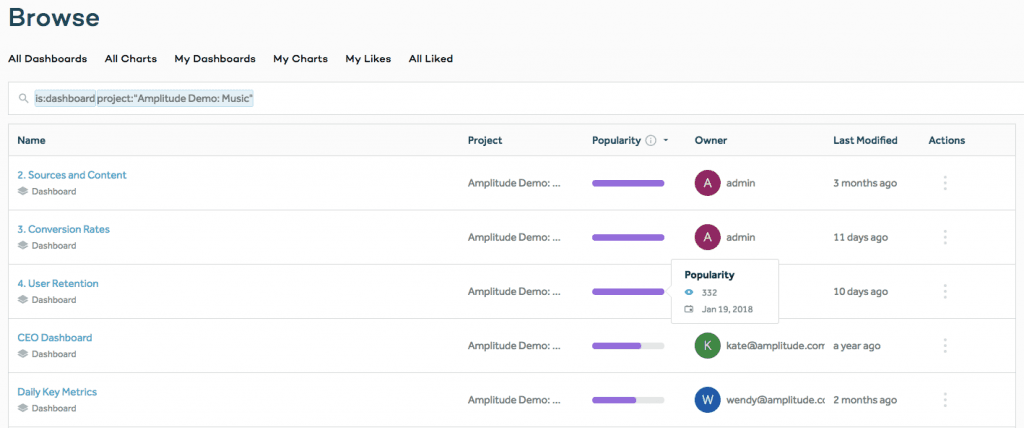Click the calendar icon in Popularity tooltip
Viewport: 1024px width, 428px height.
tap(689, 309)
